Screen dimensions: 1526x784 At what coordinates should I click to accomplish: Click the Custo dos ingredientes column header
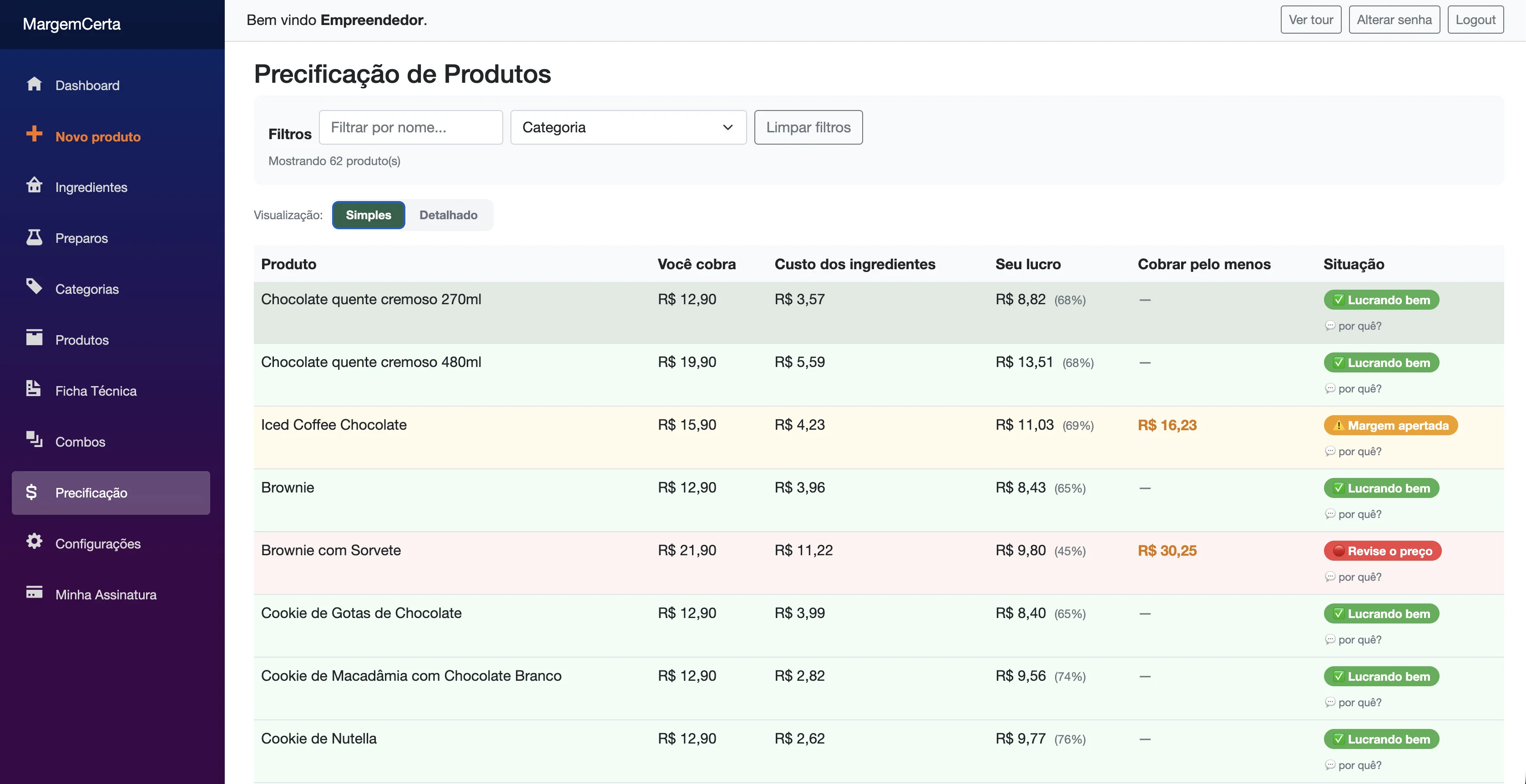click(855, 264)
